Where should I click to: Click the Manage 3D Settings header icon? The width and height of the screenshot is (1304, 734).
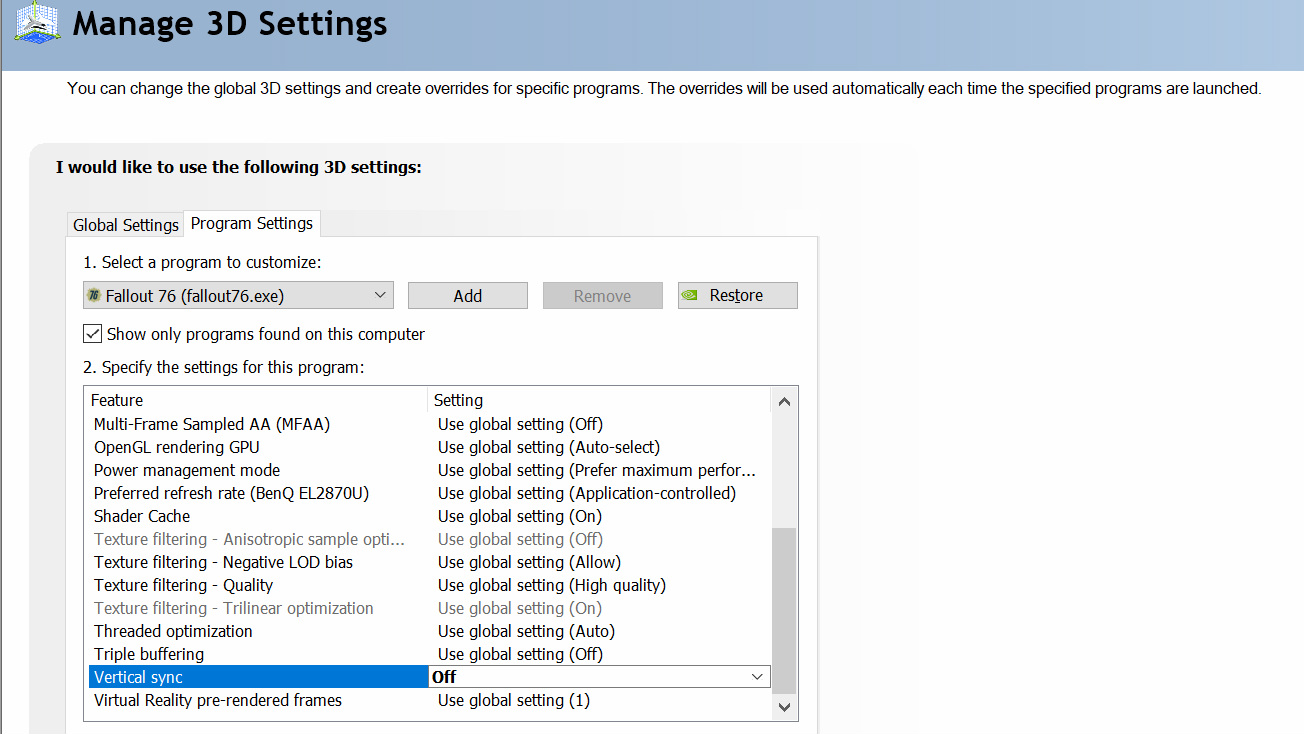[x=36, y=22]
